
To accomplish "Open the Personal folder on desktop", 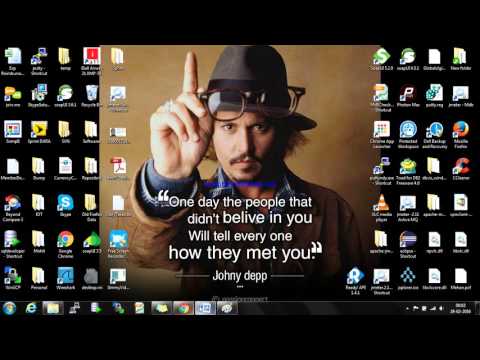I will point(39,278).
